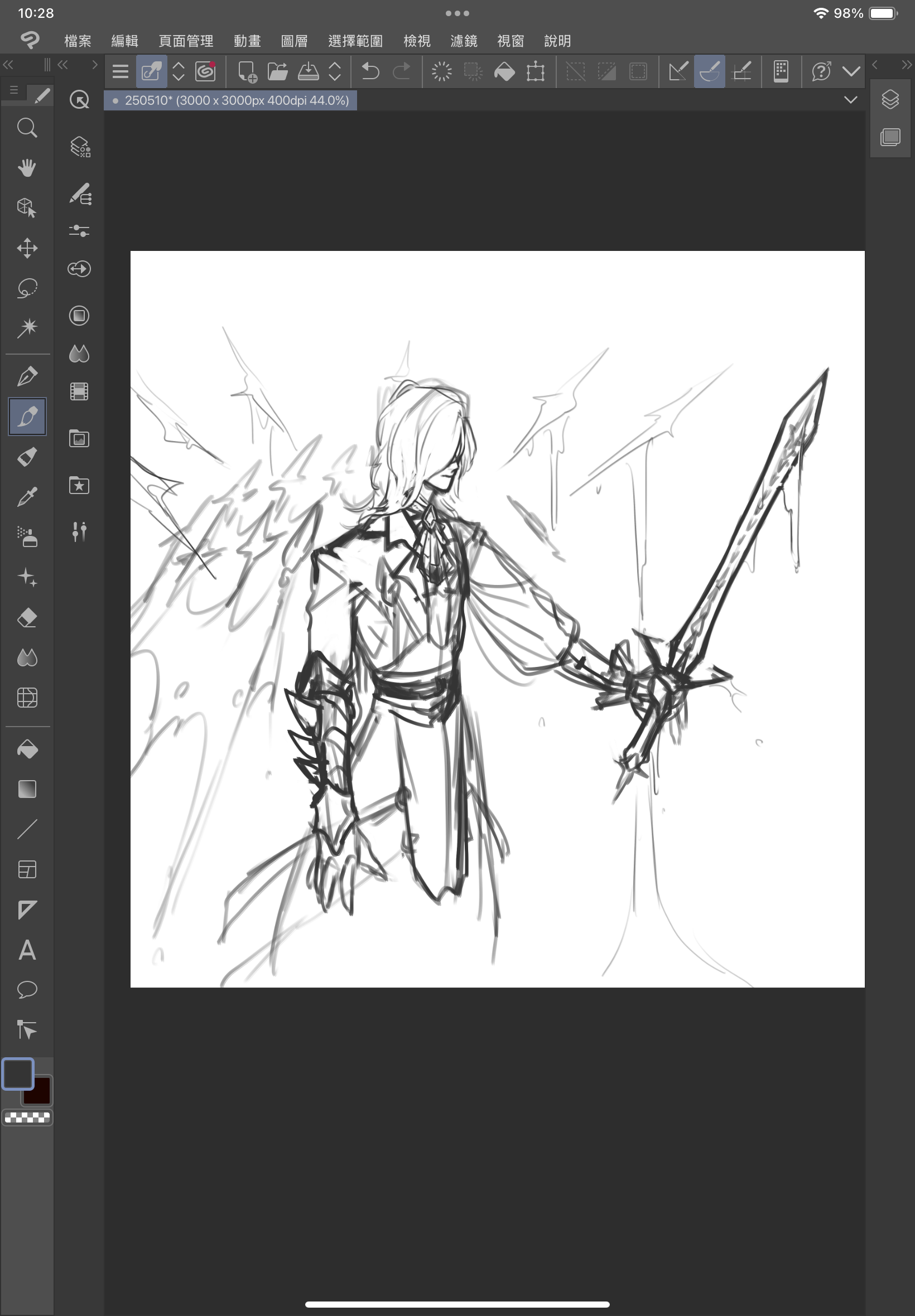Viewport: 915px width, 1316px height.
Task: Select the straight Line figure tool
Action: click(x=27, y=830)
